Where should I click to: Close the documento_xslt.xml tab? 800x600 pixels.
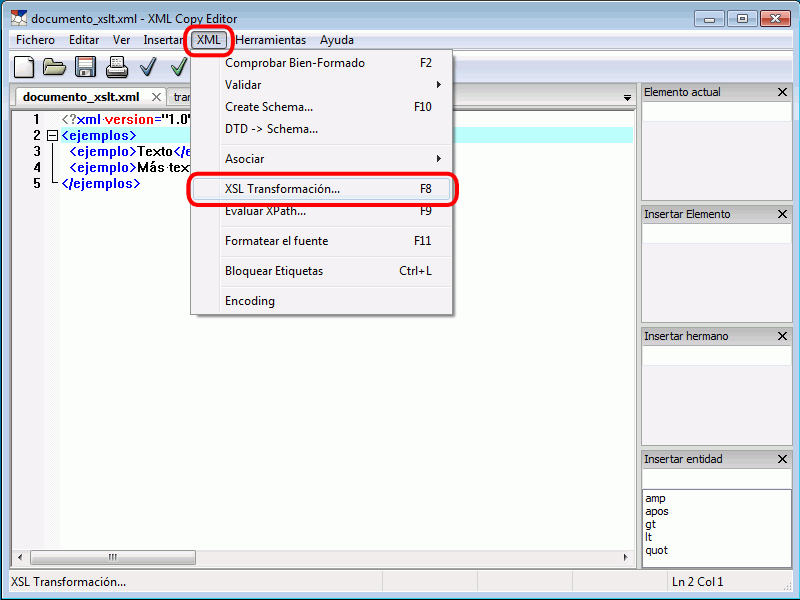157,97
